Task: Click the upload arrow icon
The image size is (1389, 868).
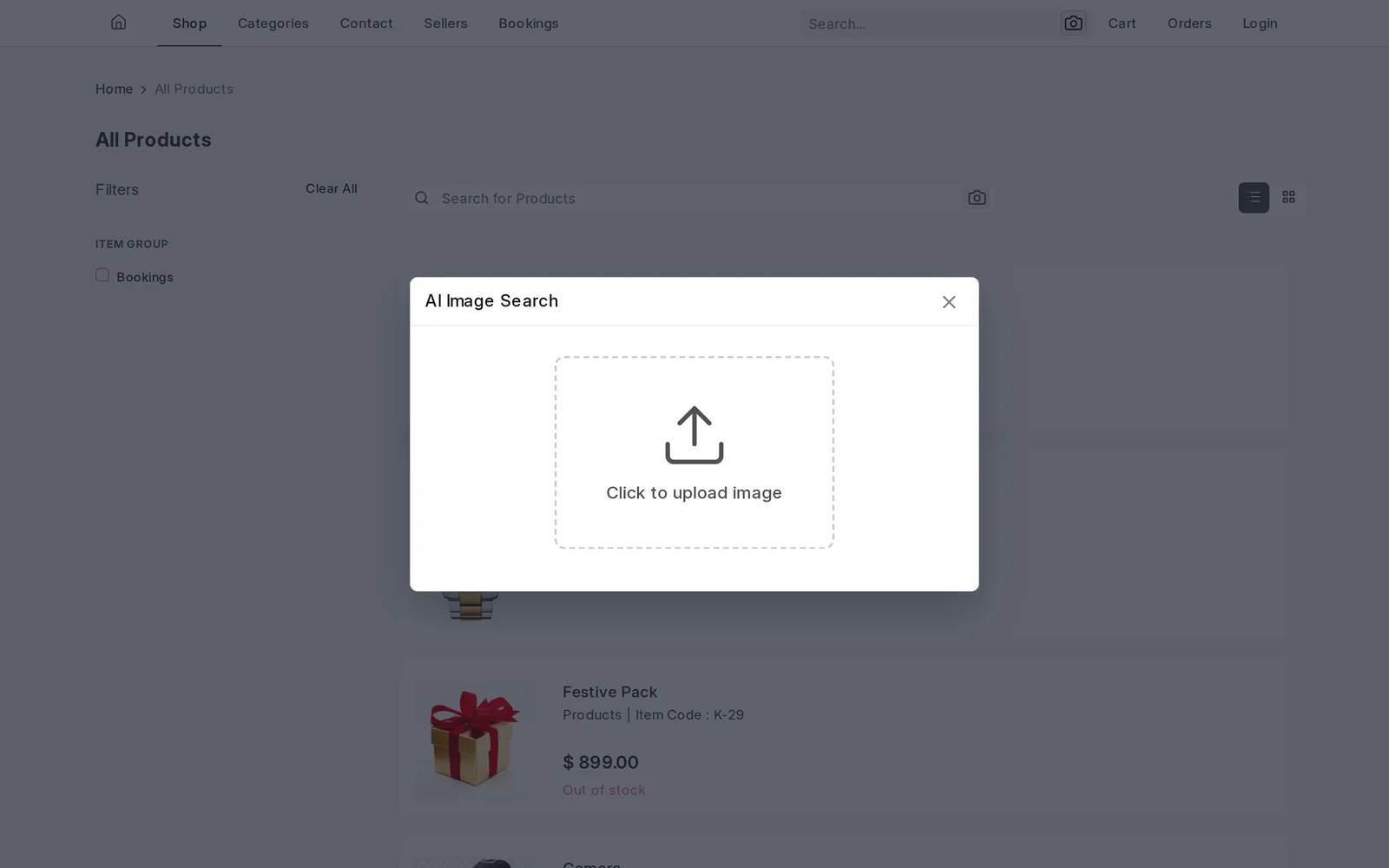Action: (x=694, y=435)
